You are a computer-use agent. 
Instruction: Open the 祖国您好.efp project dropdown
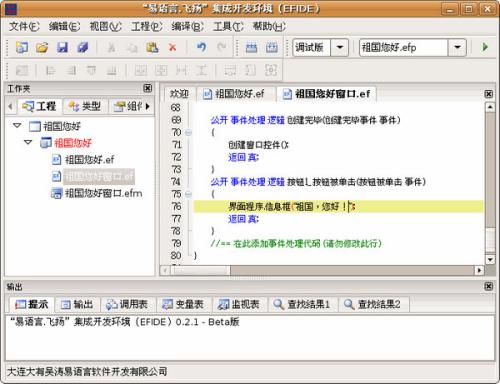point(457,47)
